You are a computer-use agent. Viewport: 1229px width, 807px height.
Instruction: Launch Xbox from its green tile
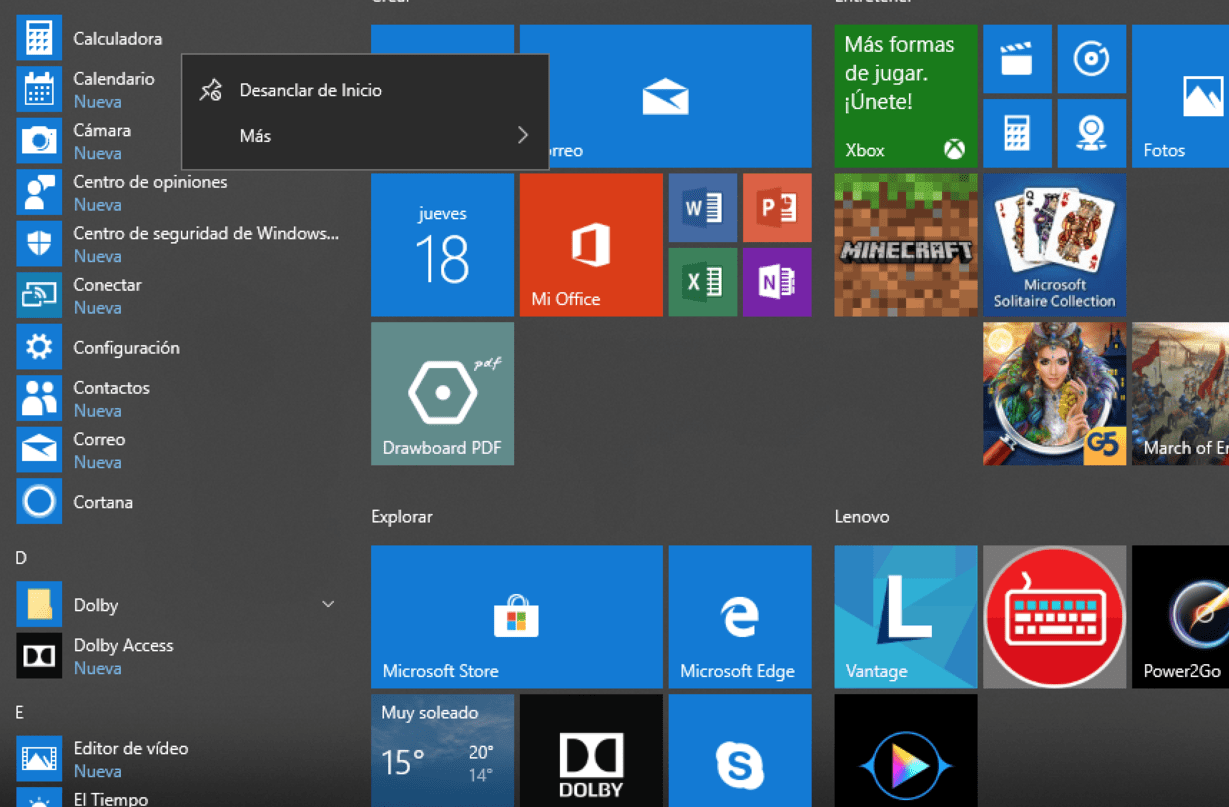pos(905,95)
